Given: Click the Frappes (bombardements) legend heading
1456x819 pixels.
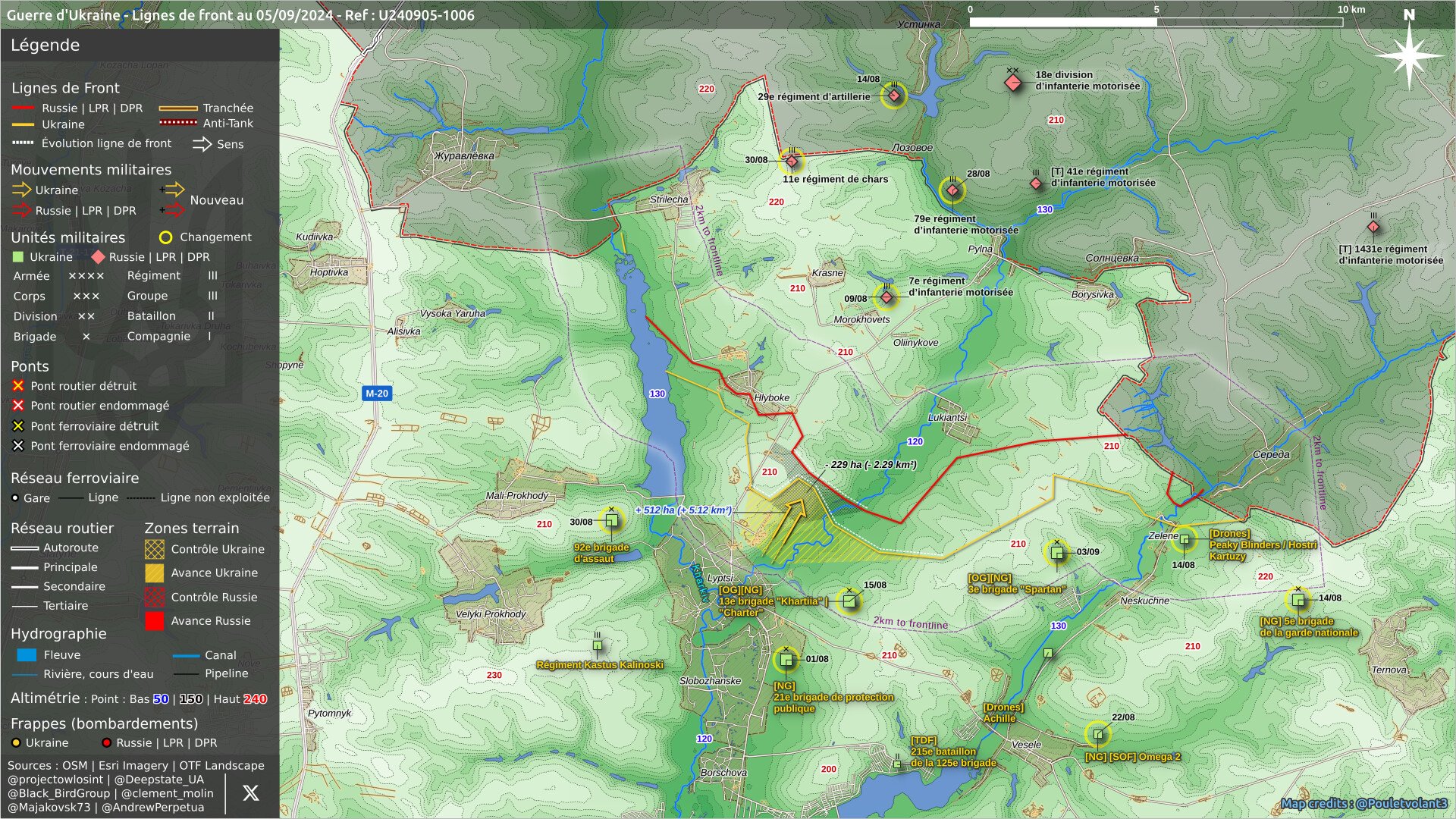Looking at the screenshot, I should pyautogui.click(x=104, y=724).
